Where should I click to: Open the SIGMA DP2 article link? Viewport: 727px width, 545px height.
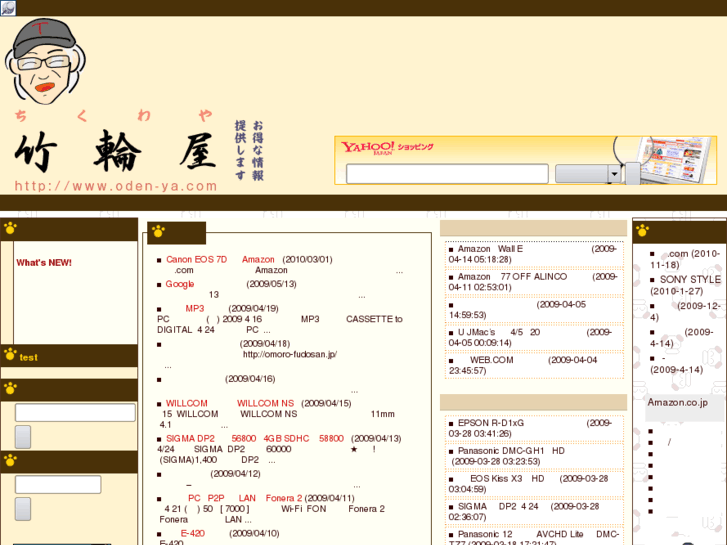191,438
